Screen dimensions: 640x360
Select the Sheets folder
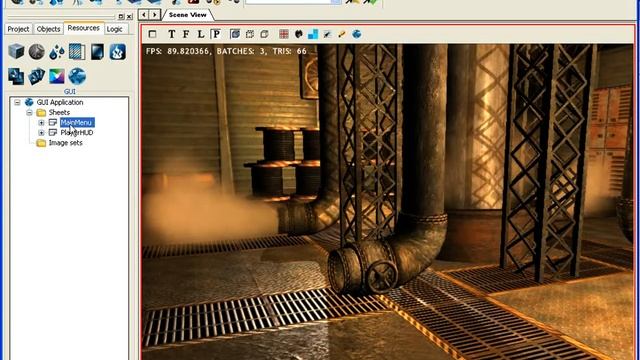coord(59,112)
